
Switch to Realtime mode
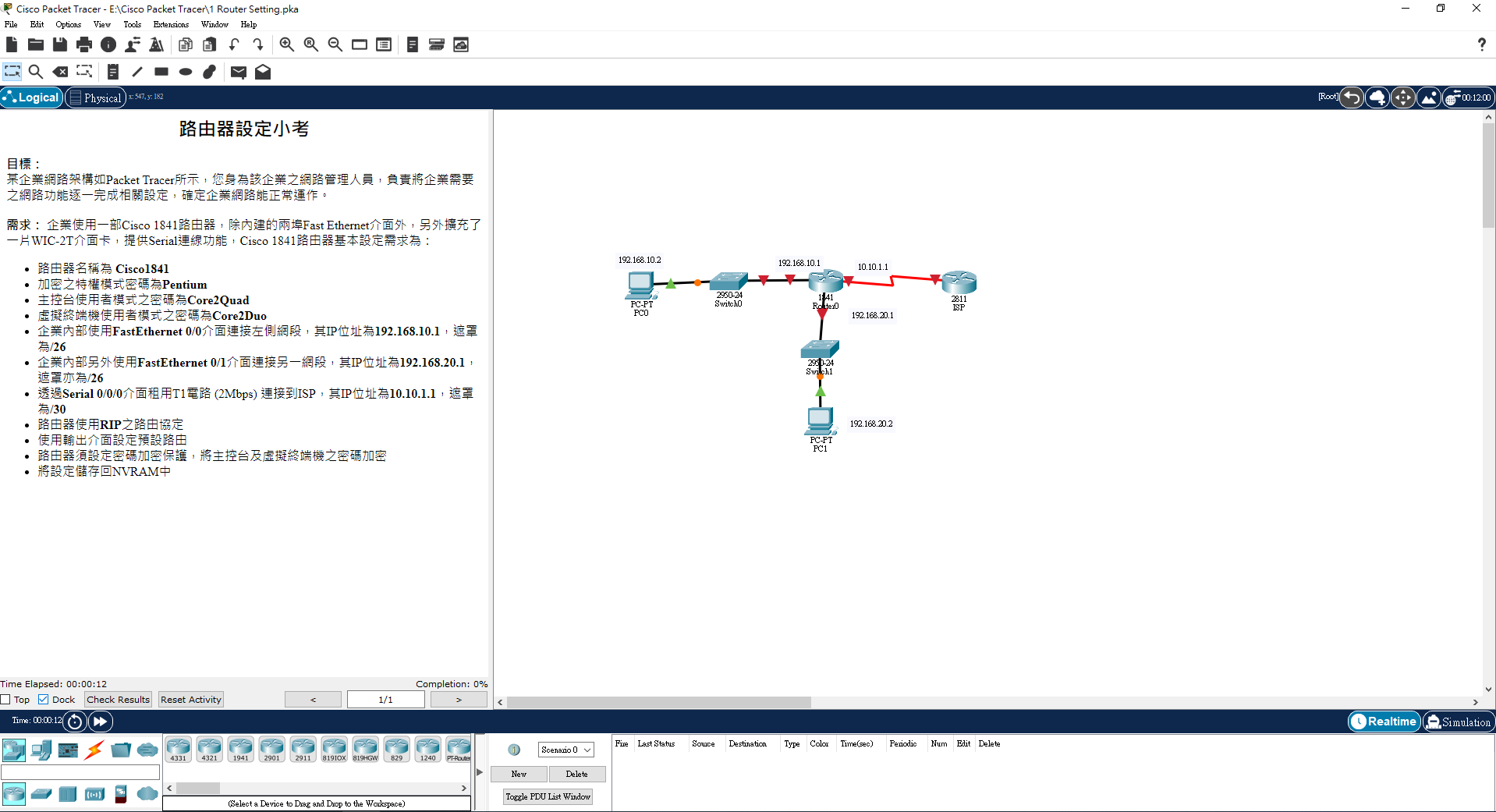point(1384,722)
